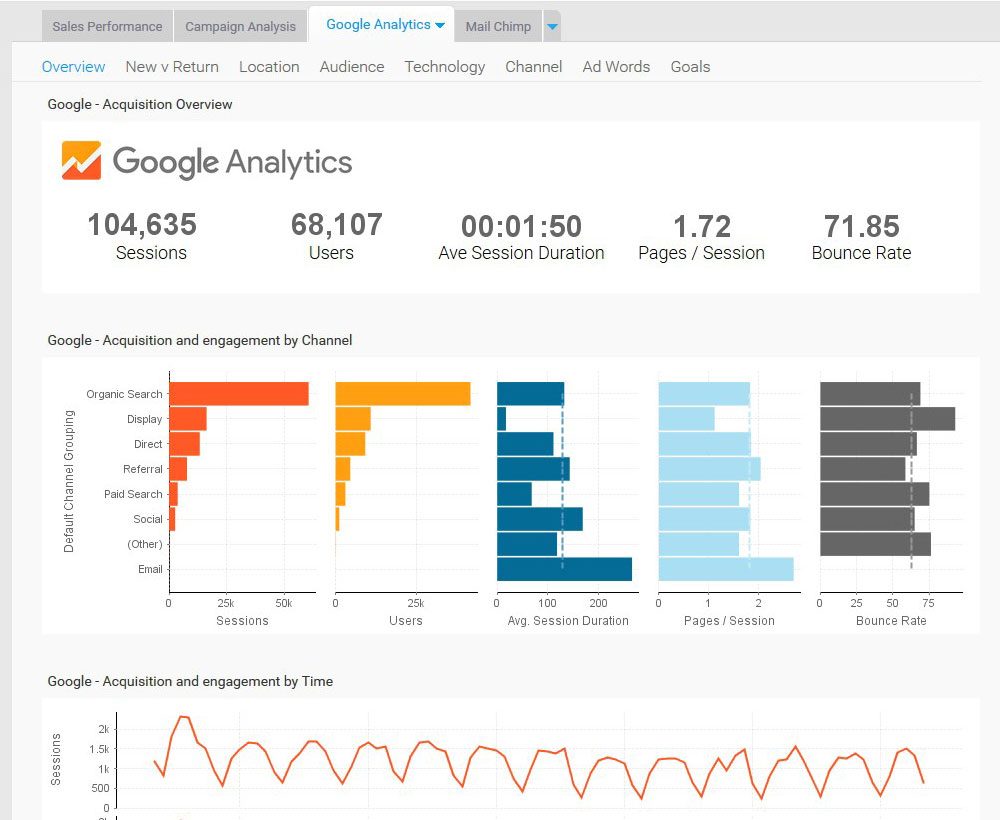1000x820 pixels.
Task: Switch to the Technology section
Action: [445, 67]
